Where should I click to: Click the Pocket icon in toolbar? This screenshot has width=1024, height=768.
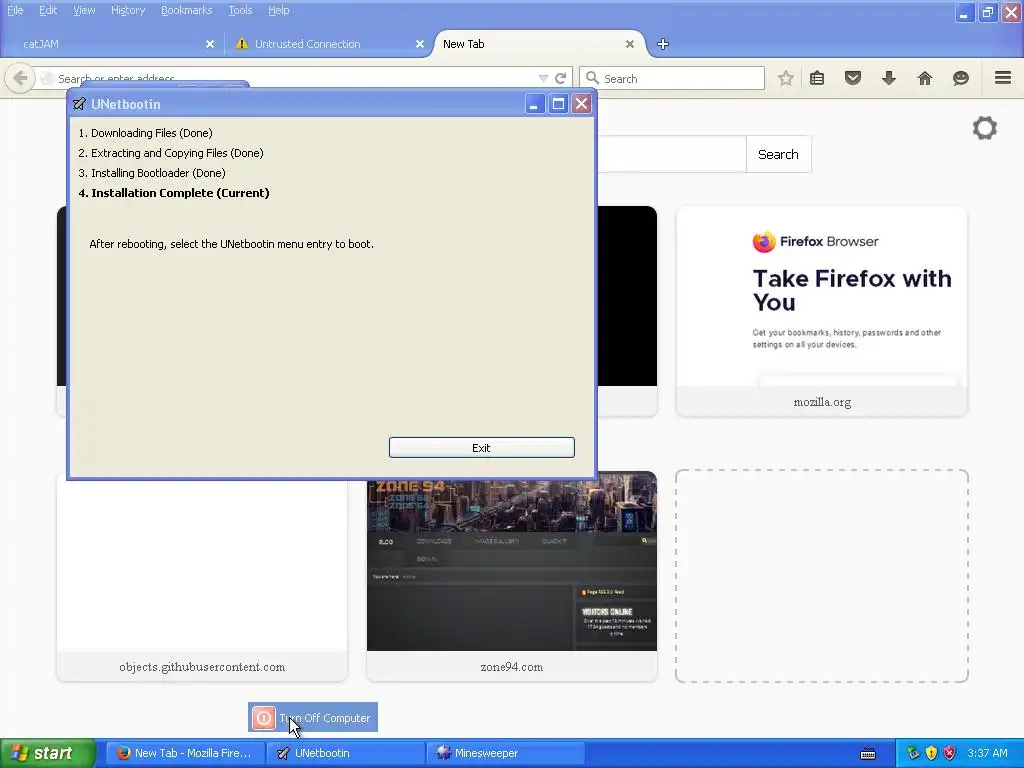tap(853, 78)
